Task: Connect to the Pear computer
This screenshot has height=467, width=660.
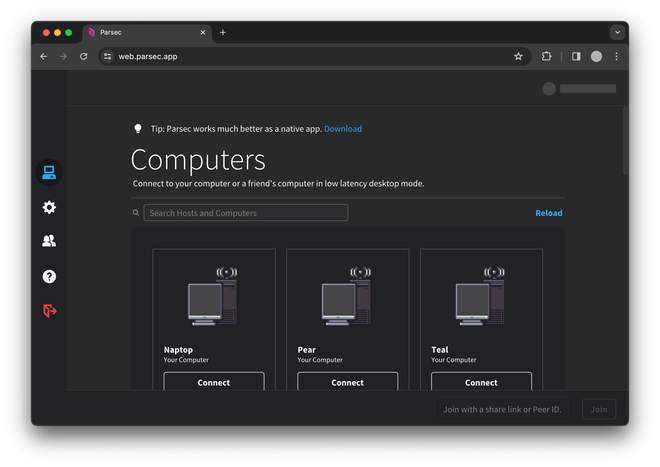Action: point(348,382)
